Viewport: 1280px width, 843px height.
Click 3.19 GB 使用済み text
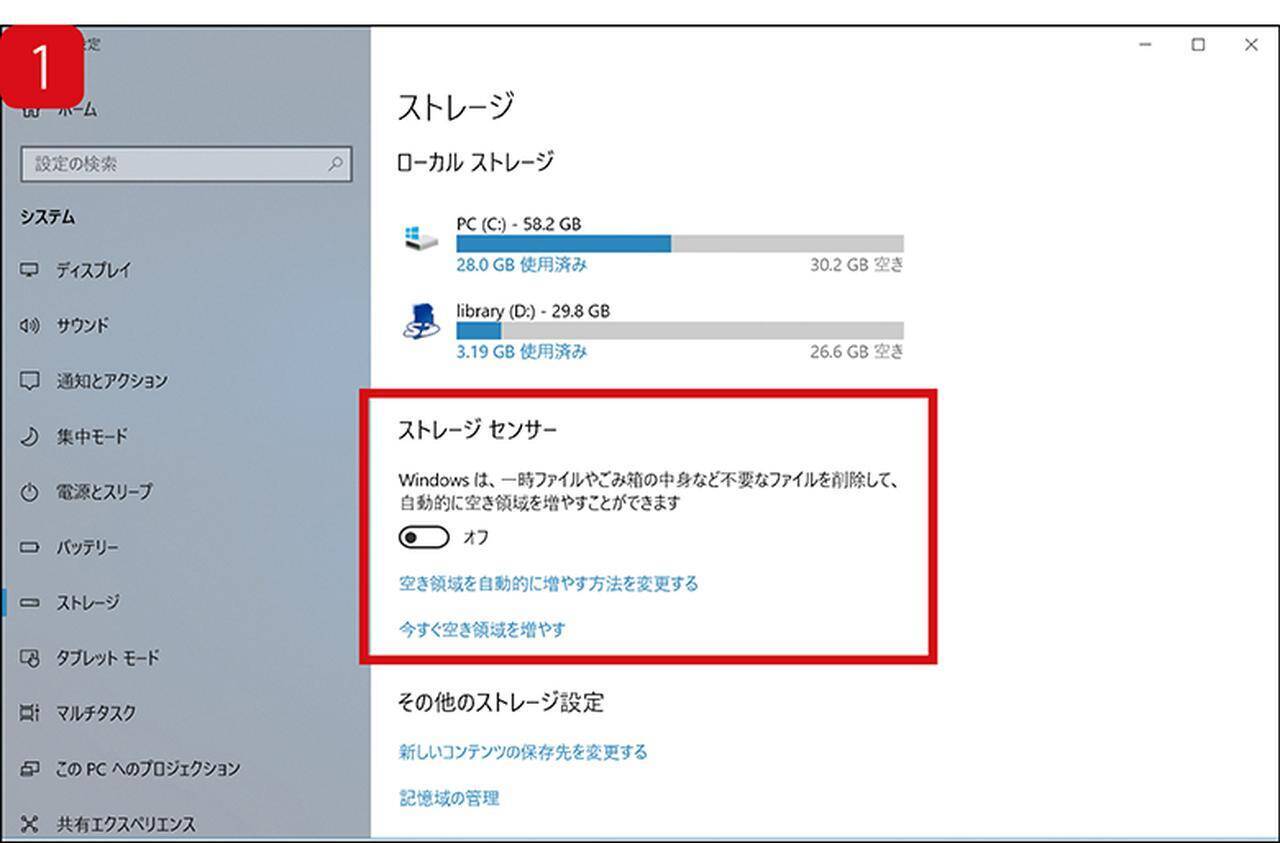[522, 351]
